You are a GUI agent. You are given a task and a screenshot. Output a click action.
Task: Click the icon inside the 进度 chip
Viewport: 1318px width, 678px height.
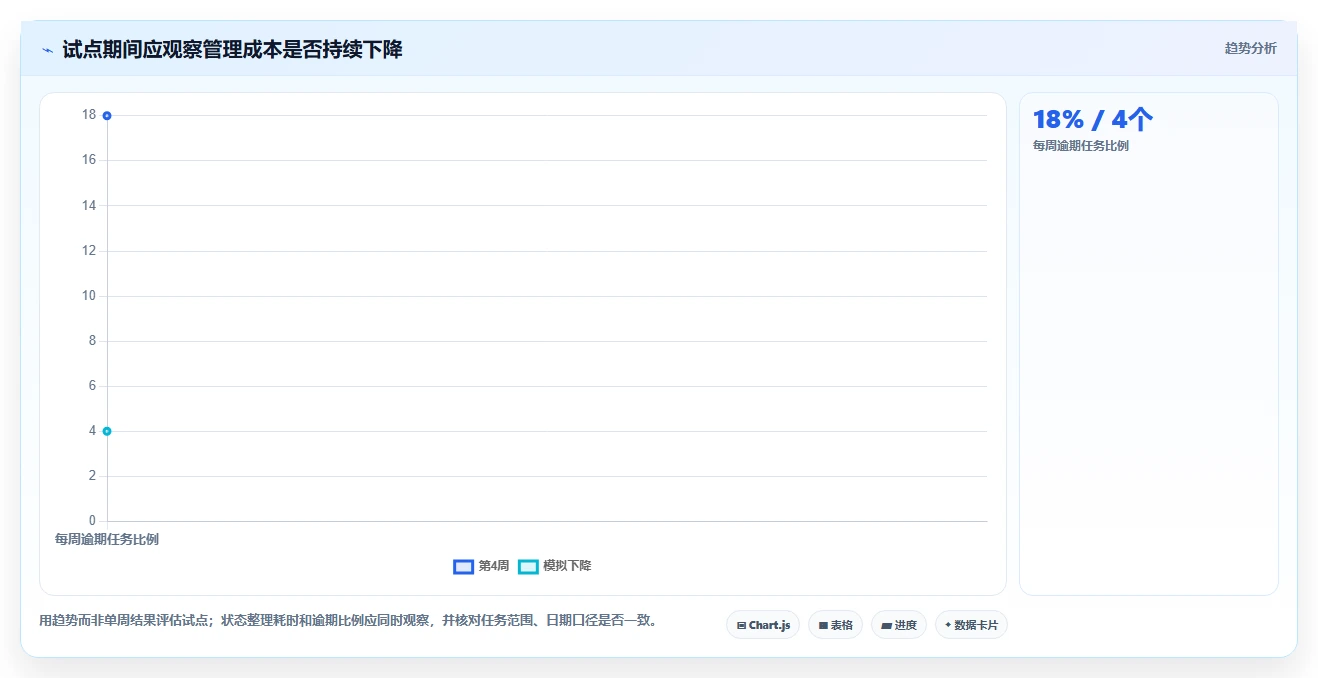point(887,625)
